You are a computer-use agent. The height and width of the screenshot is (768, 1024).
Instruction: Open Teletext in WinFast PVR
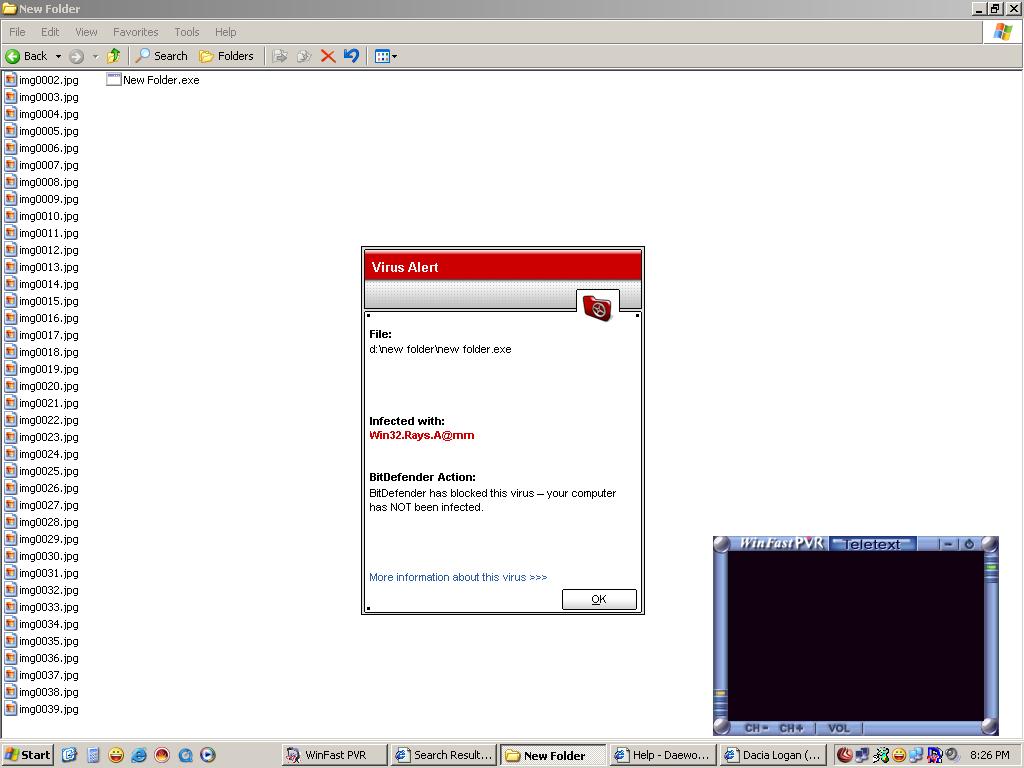(873, 544)
